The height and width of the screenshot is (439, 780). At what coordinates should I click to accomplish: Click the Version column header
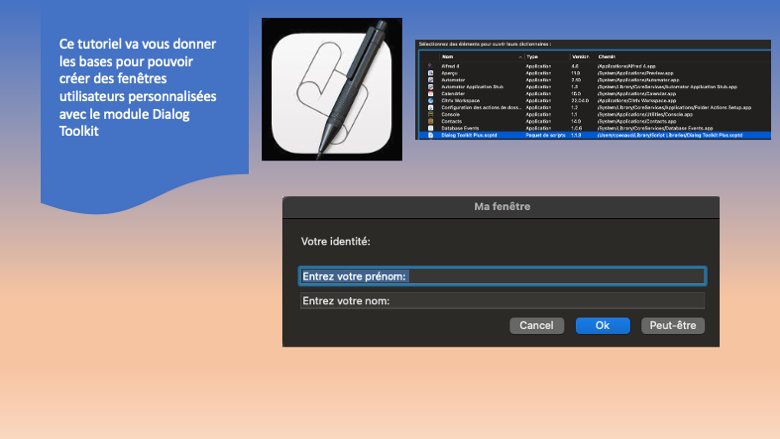pyautogui.click(x=581, y=57)
